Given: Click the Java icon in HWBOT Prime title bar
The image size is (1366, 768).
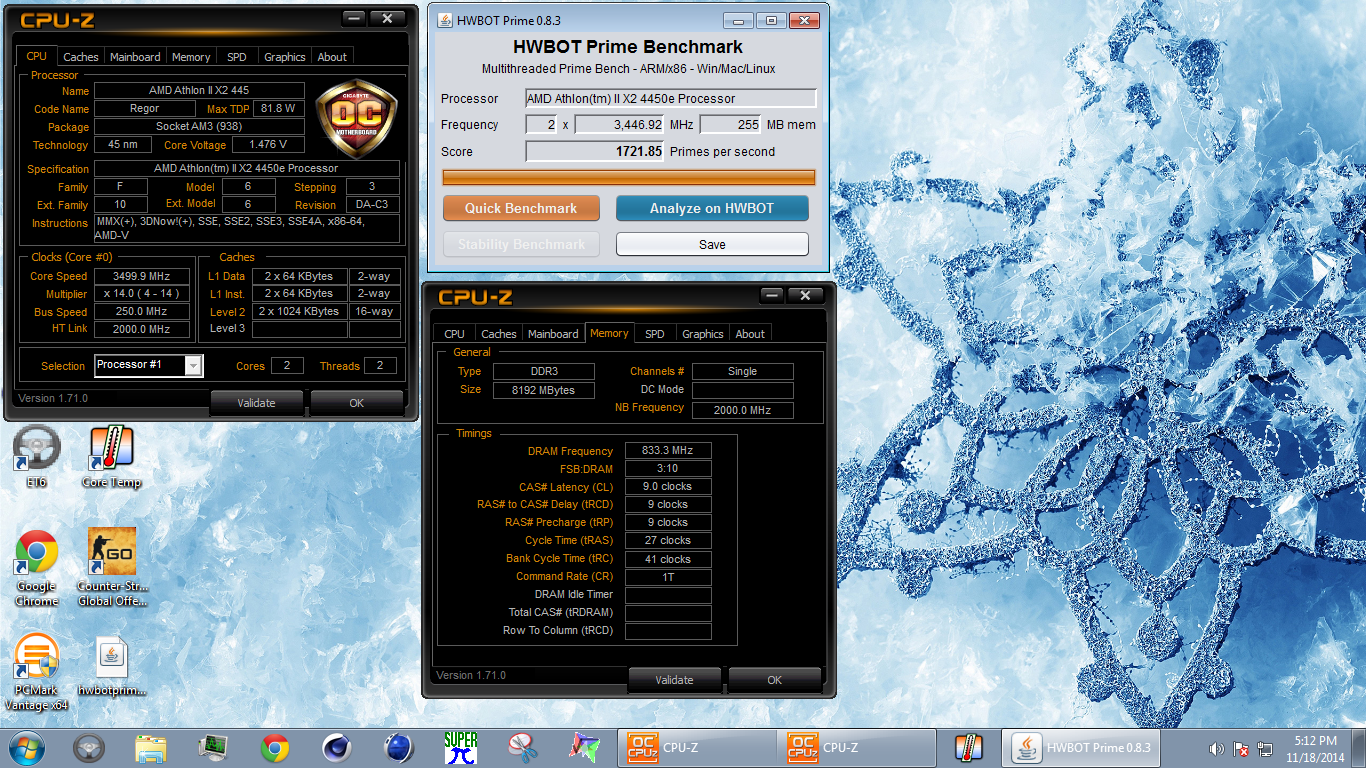Looking at the screenshot, I should click(x=443, y=20).
